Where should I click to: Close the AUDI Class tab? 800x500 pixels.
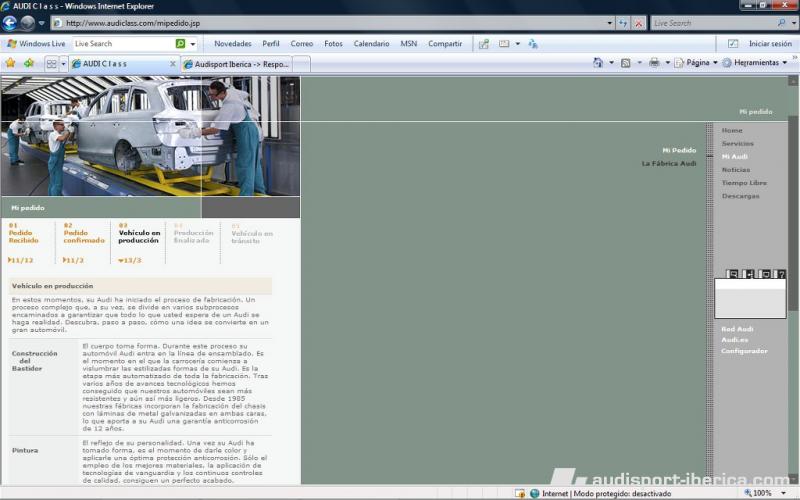(x=172, y=64)
